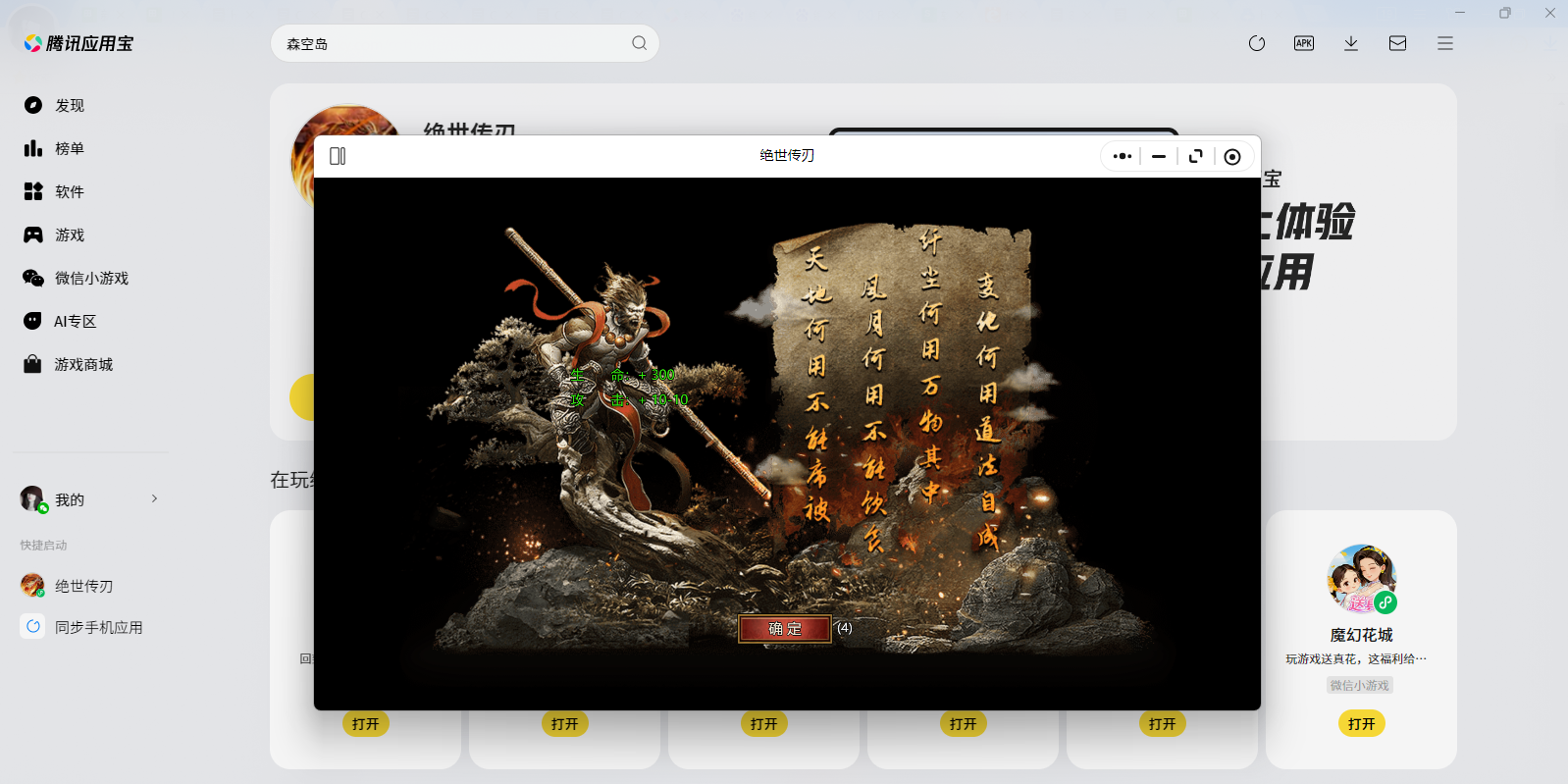Click the search magnifier icon
This screenshot has height=784, width=1568.
(x=639, y=43)
